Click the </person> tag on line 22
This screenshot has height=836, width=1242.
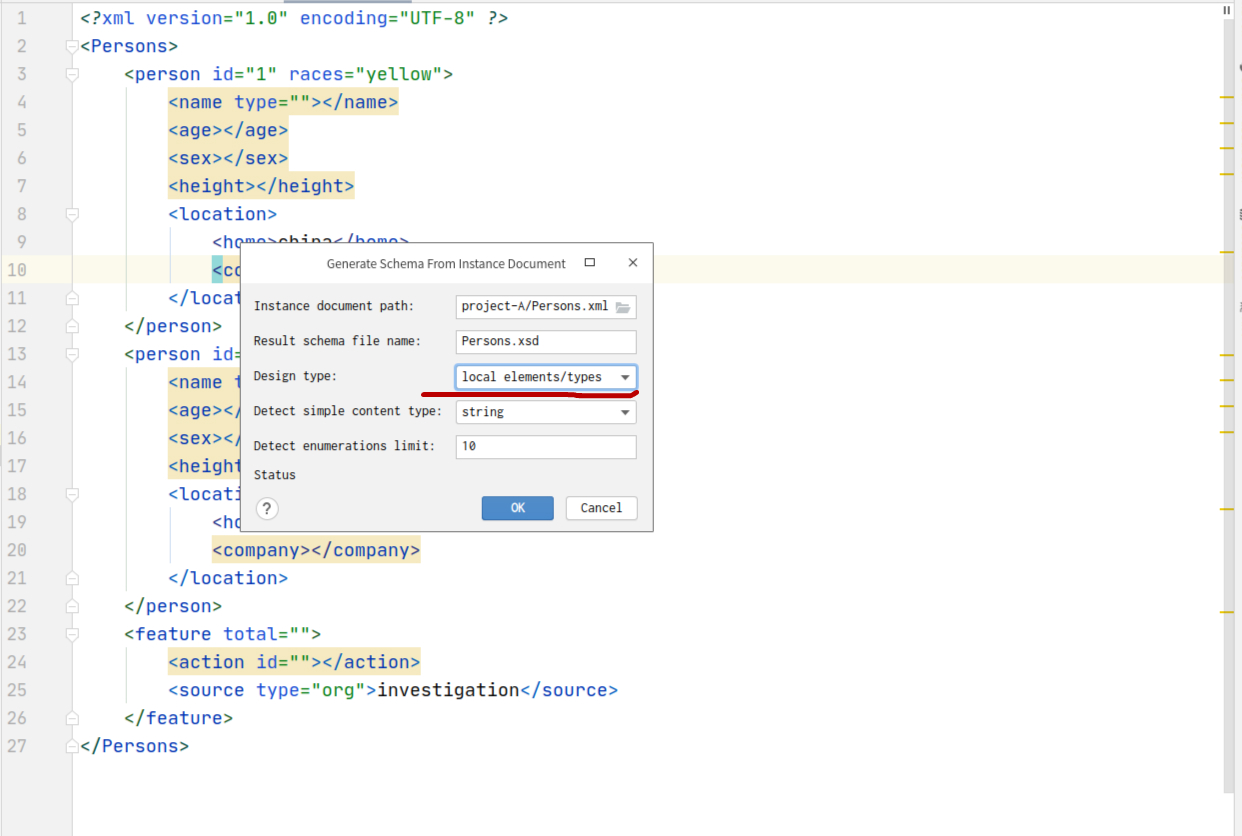point(173,606)
